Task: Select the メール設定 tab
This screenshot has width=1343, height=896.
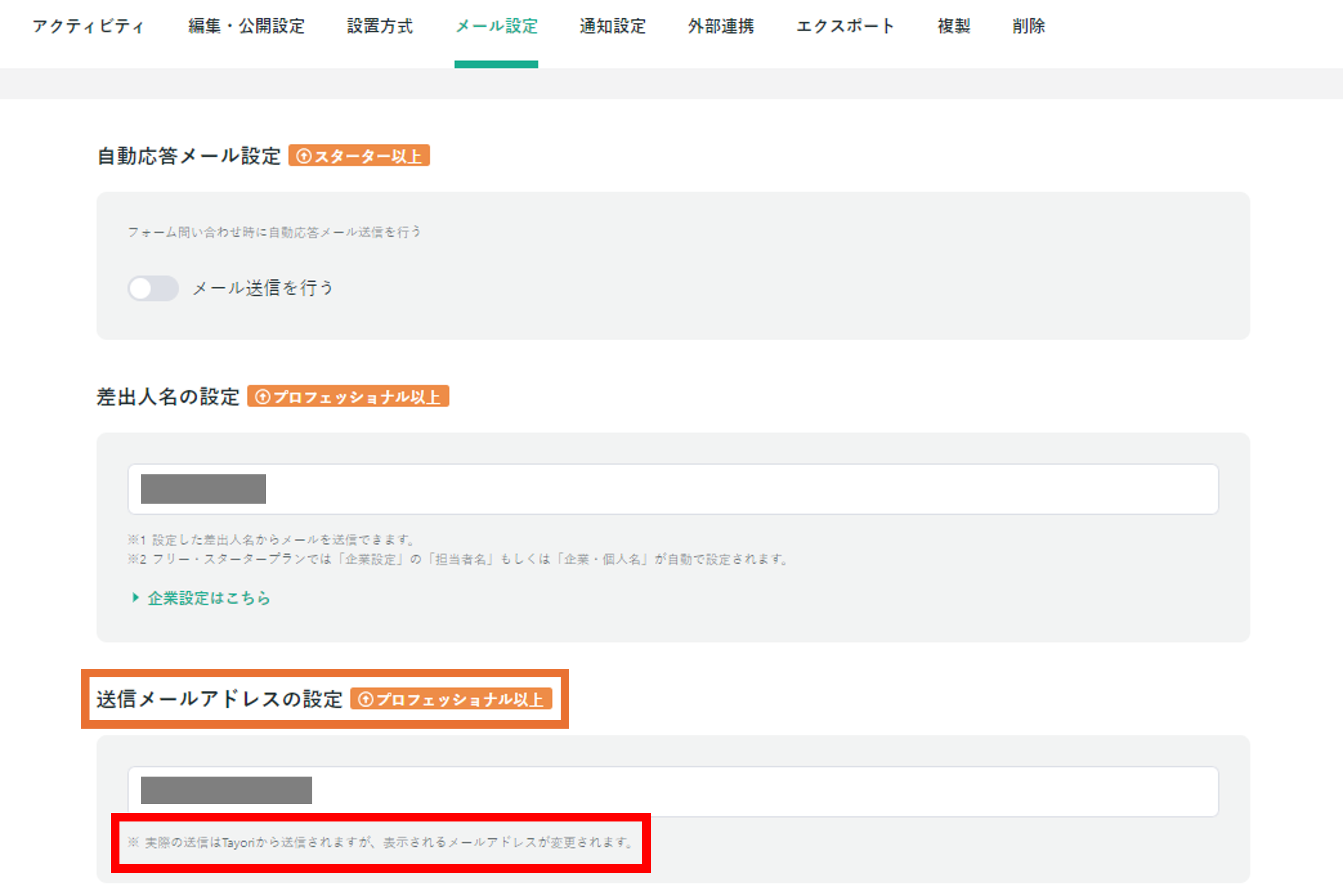Action: coord(496,26)
